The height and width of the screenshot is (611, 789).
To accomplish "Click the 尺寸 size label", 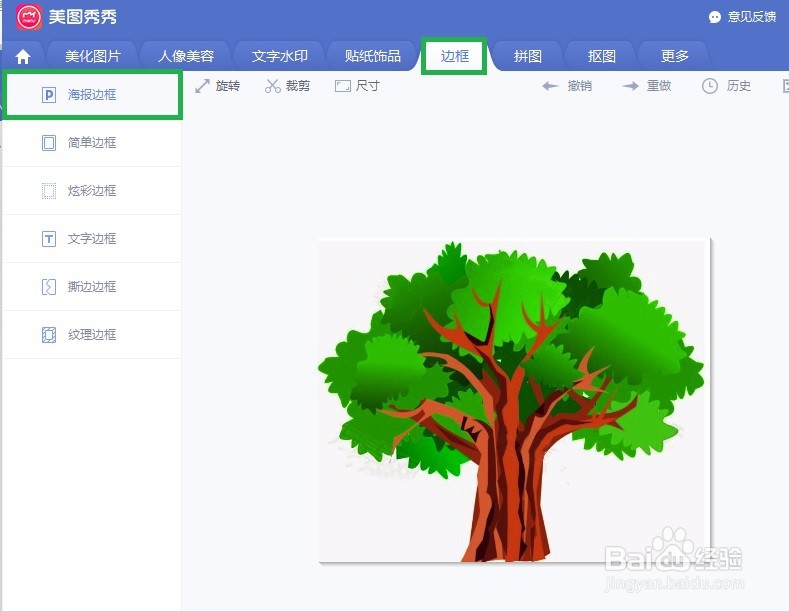I will 368,86.
